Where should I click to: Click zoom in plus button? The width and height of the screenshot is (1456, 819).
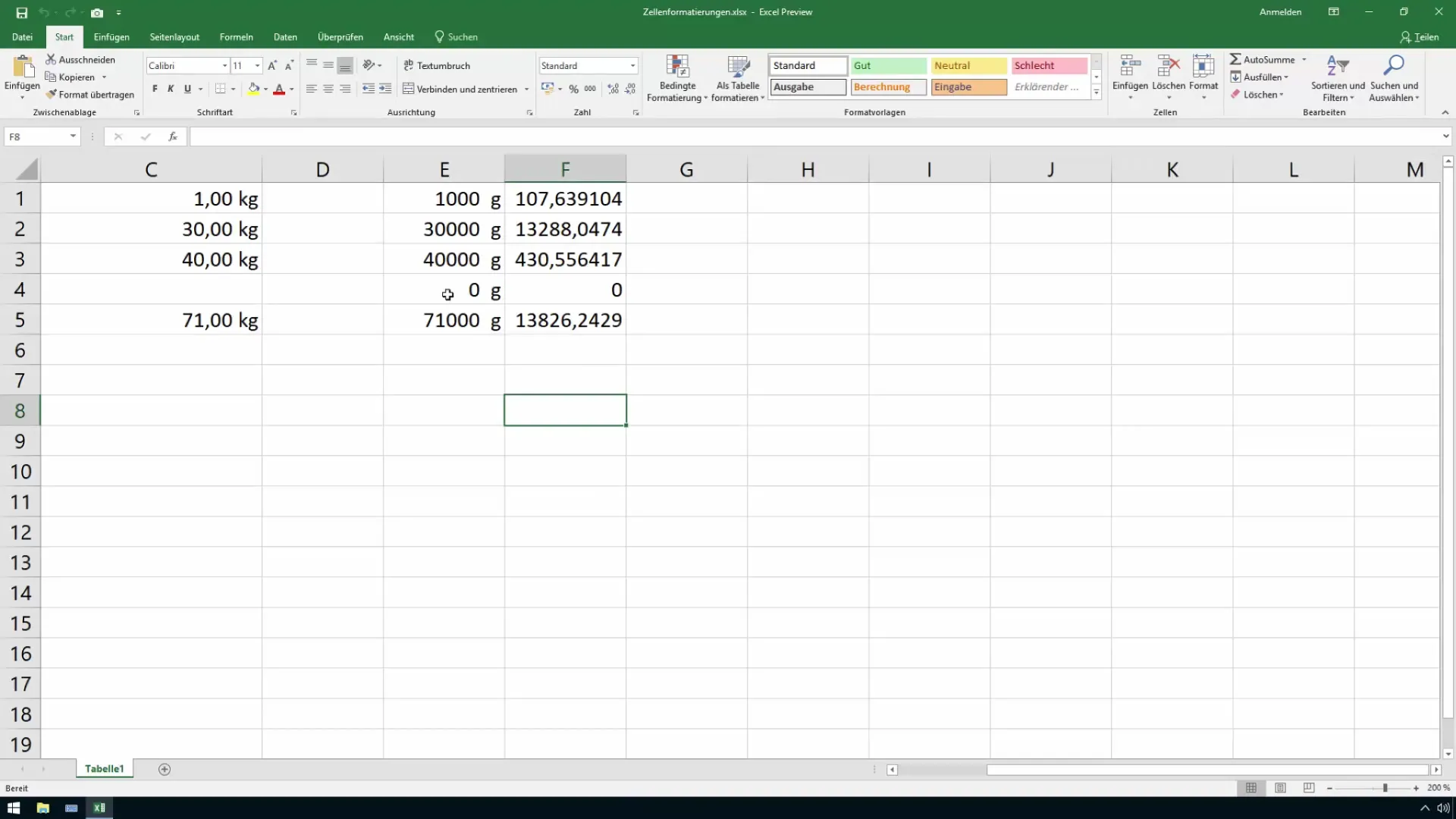coord(1416,788)
